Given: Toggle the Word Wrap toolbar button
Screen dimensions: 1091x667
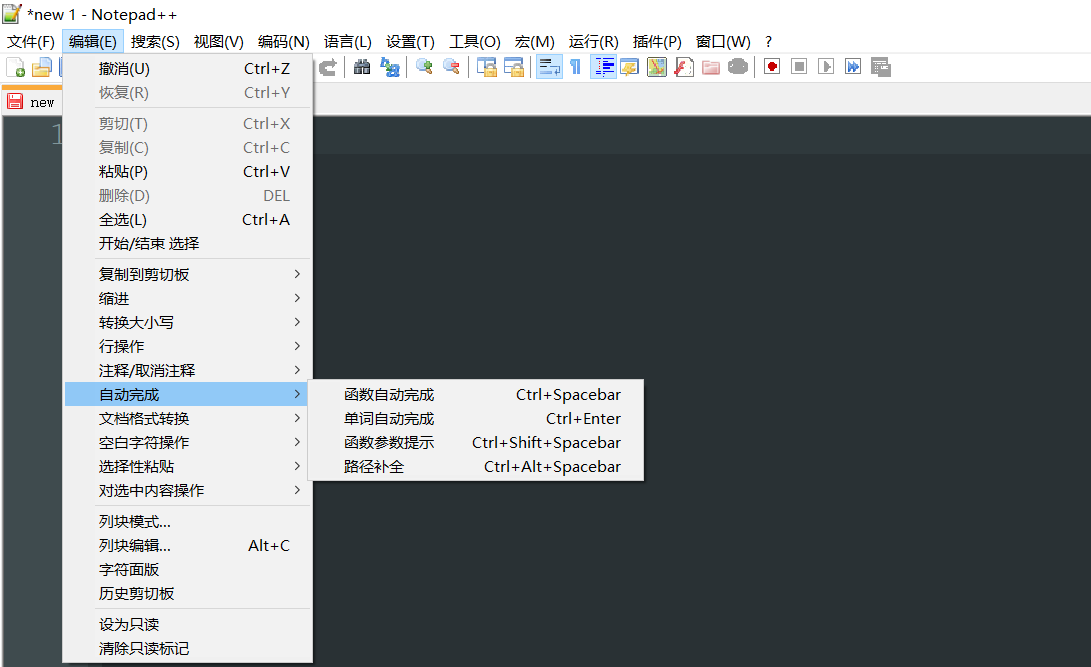Looking at the screenshot, I should pos(549,67).
